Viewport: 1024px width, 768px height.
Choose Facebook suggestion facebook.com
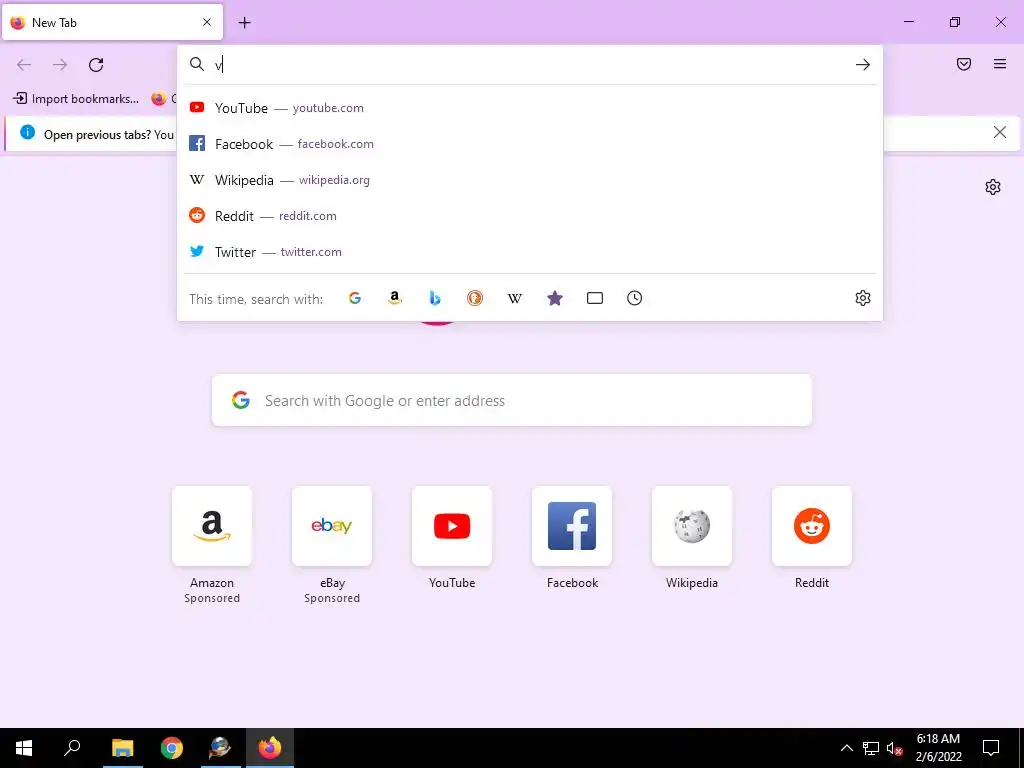(x=530, y=144)
